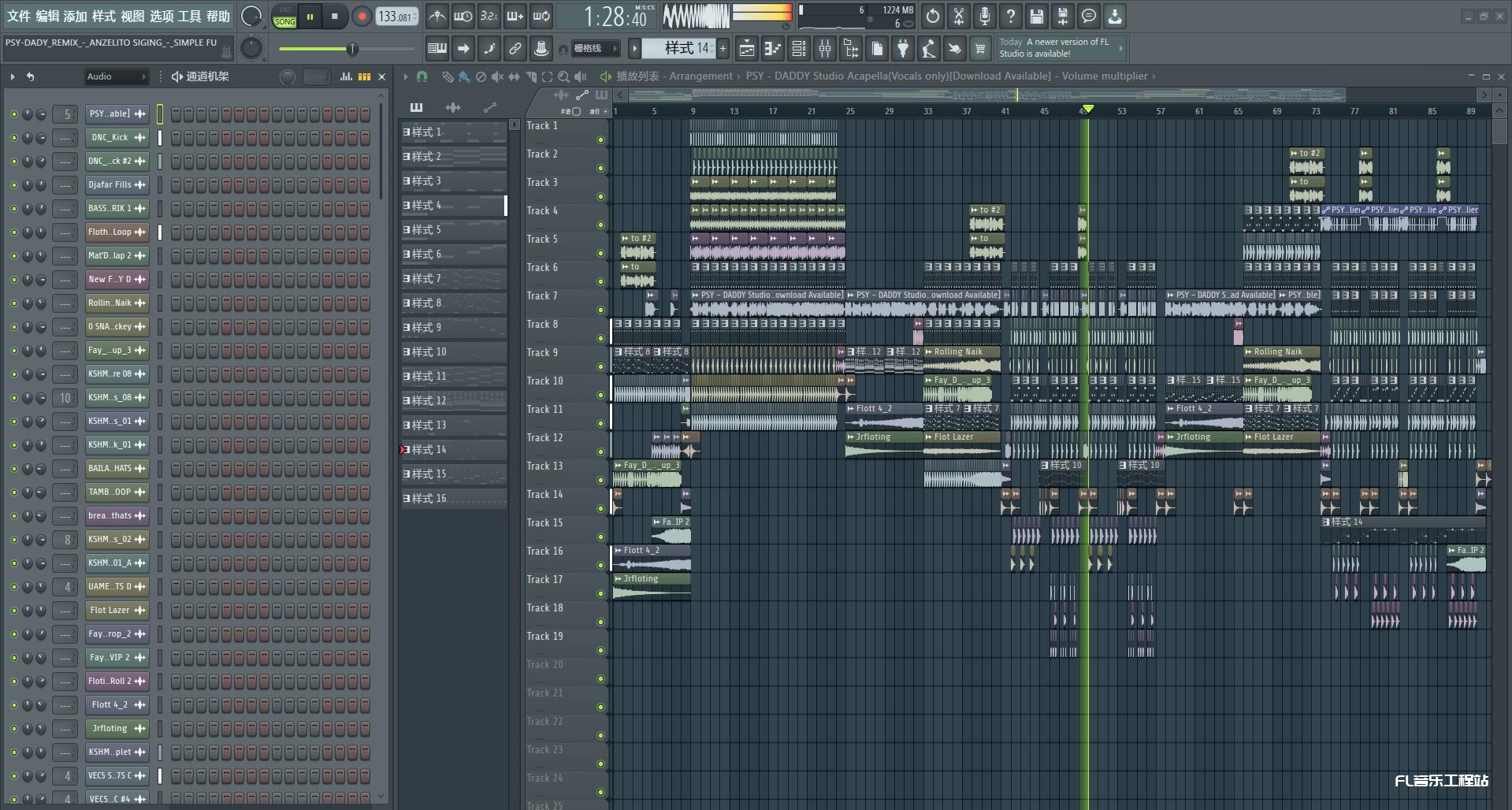Mute Track 1 using its green LED
This screenshot has width=1512, height=810.
pyautogui.click(x=600, y=139)
